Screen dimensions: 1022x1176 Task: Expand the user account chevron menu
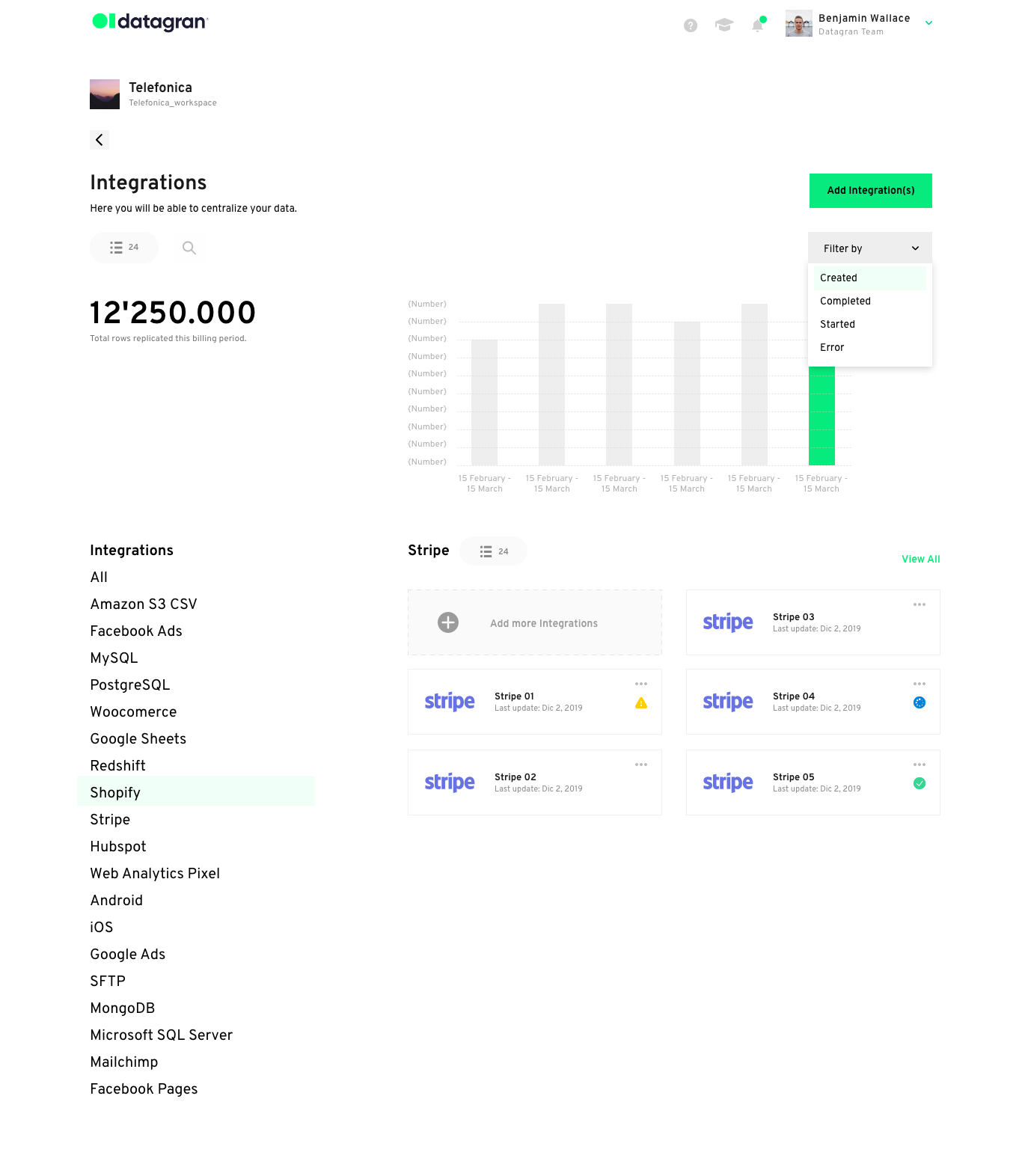(x=928, y=23)
